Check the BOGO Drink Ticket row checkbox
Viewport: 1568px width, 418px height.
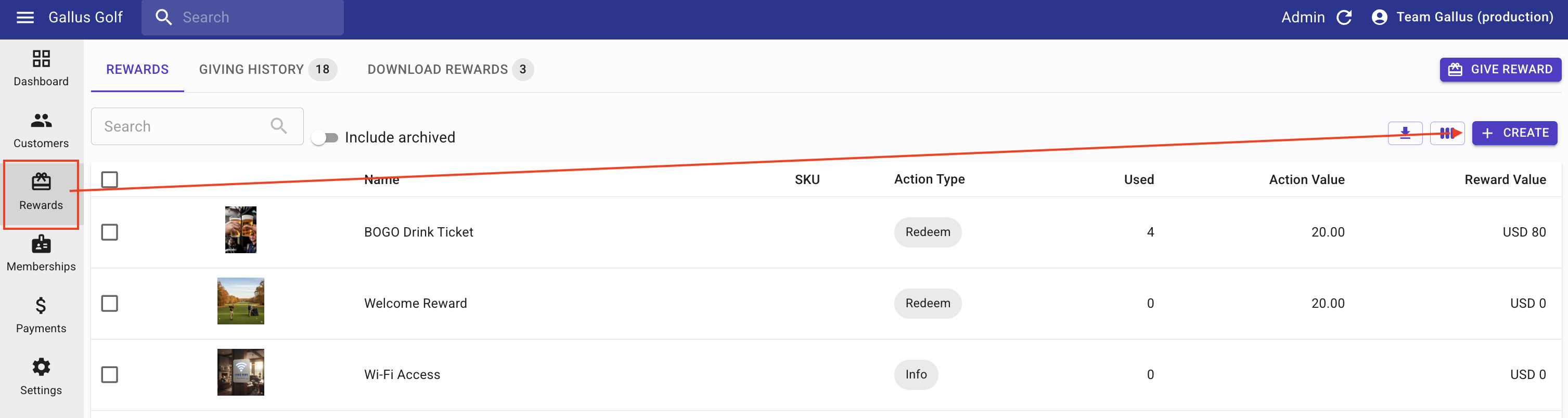110,232
